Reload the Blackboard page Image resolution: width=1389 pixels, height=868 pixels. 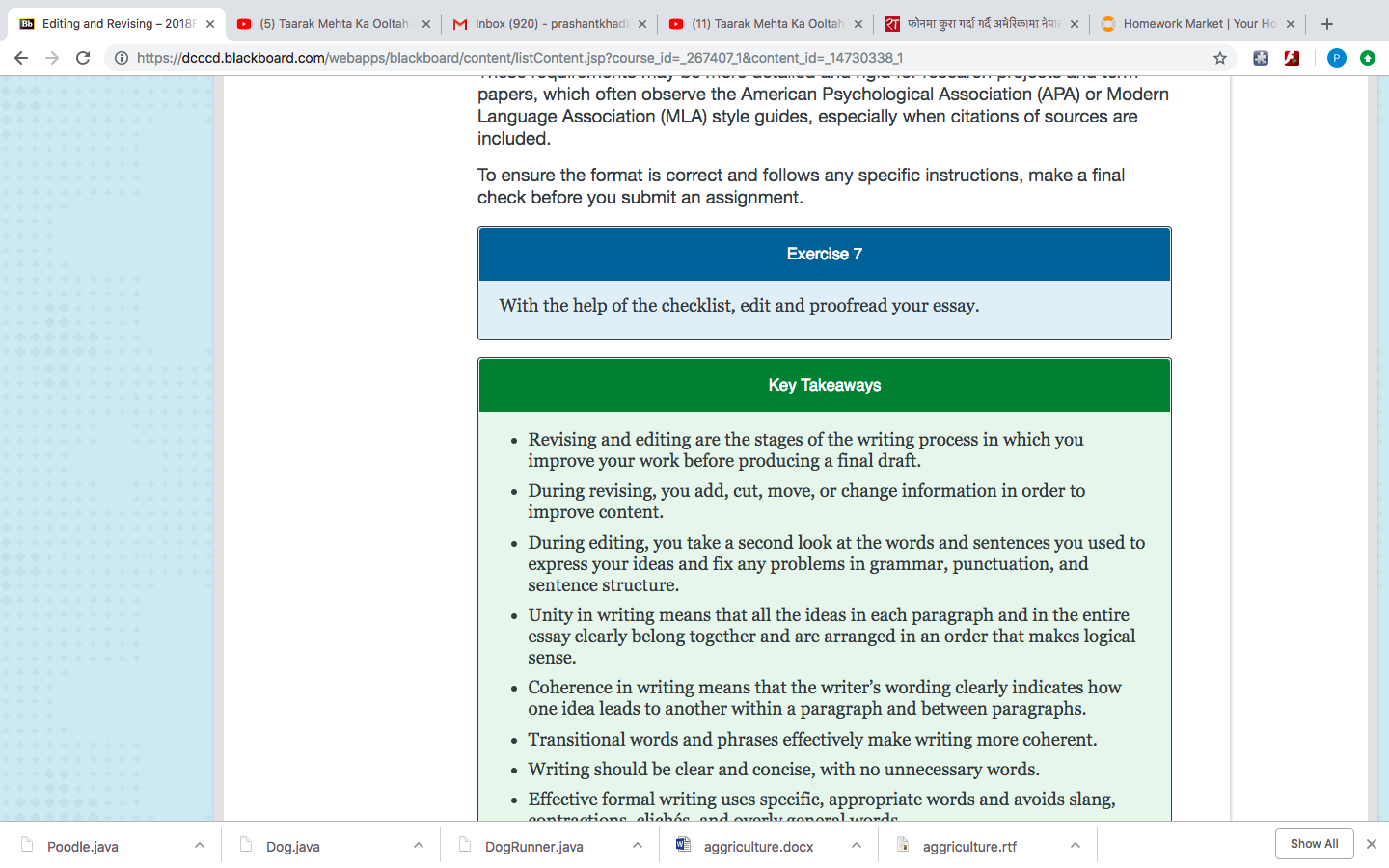[x=83, y=58]
